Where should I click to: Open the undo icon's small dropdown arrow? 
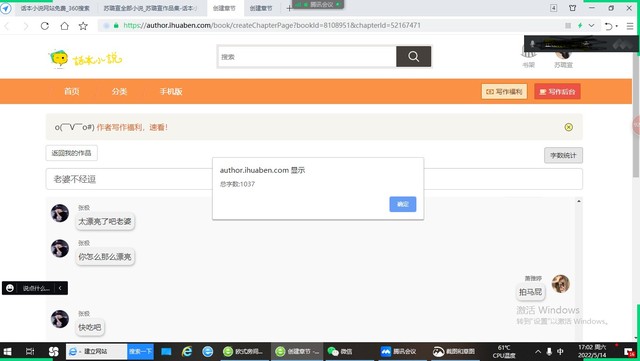click(x=617, y=26)
